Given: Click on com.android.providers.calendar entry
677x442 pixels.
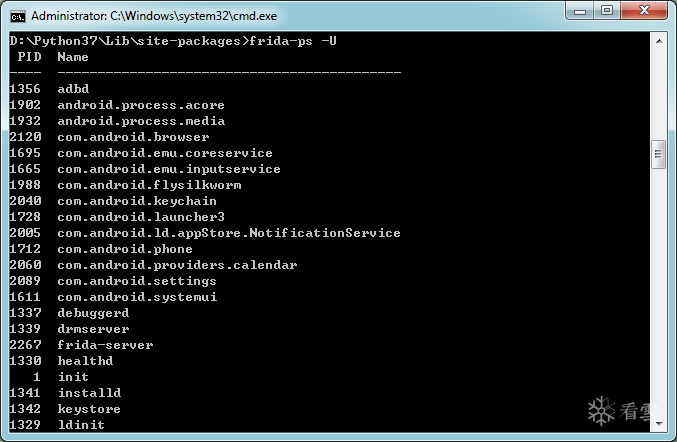Looking at the screenshot, I should [177, 265].
